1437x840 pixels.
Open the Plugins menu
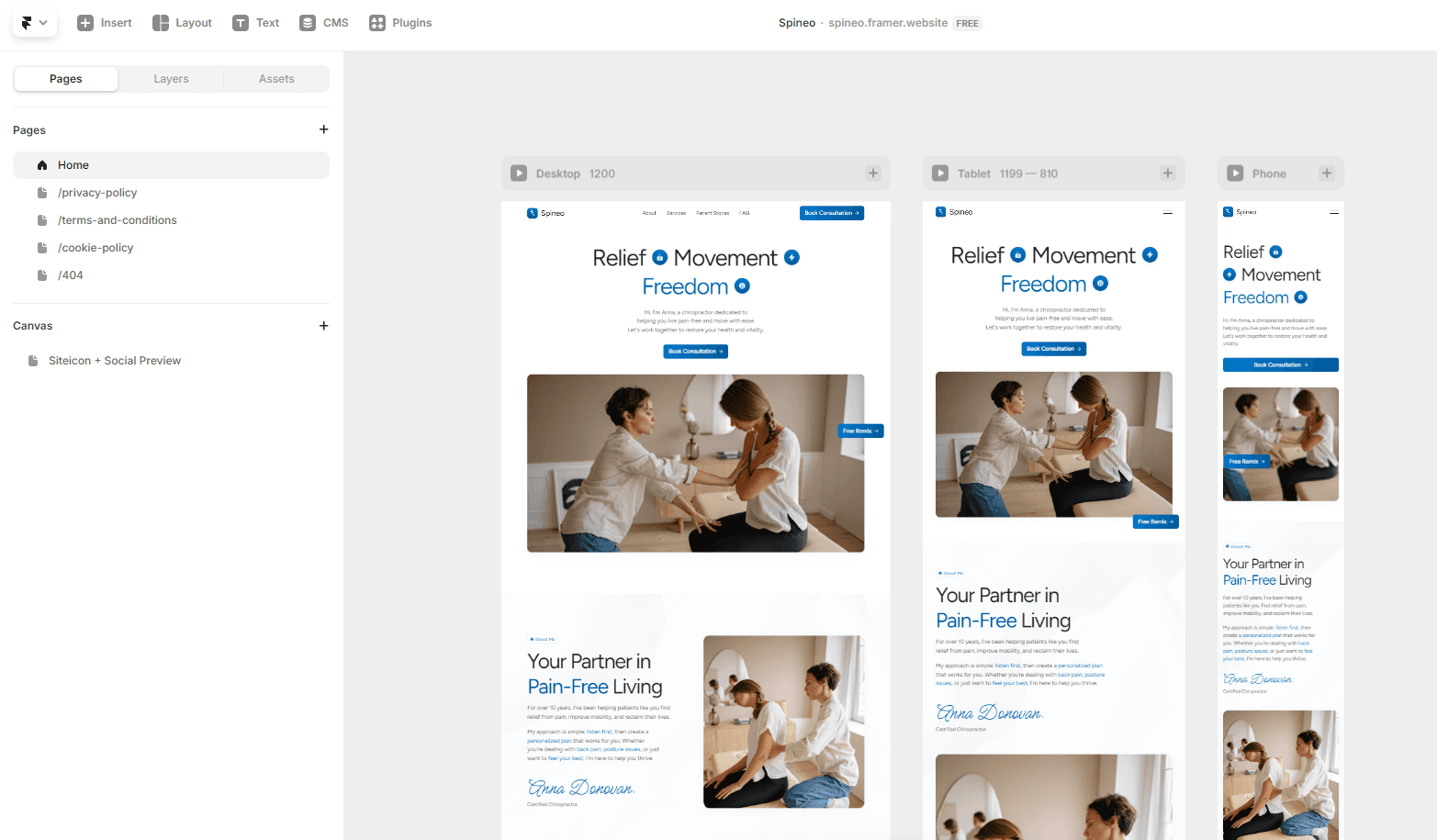tap(400, 23)
